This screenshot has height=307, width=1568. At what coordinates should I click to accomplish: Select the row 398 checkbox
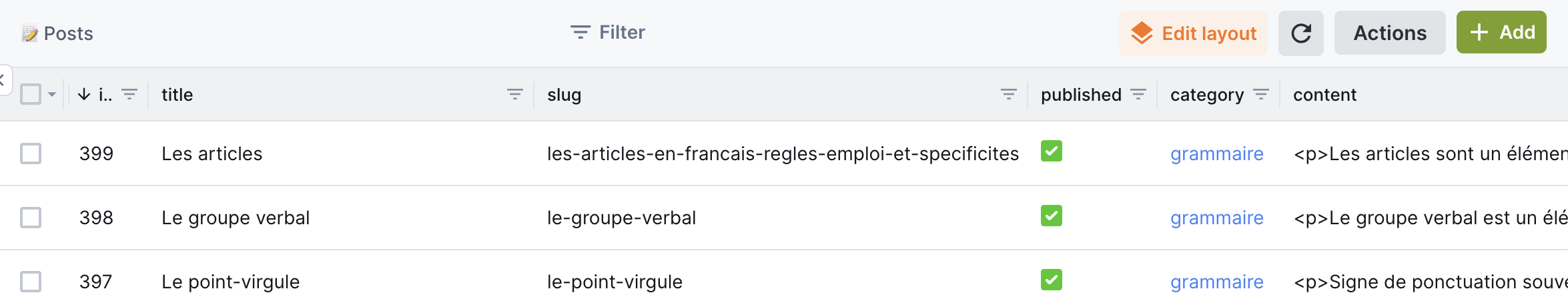pyautogui.click(x=31, y=218)
